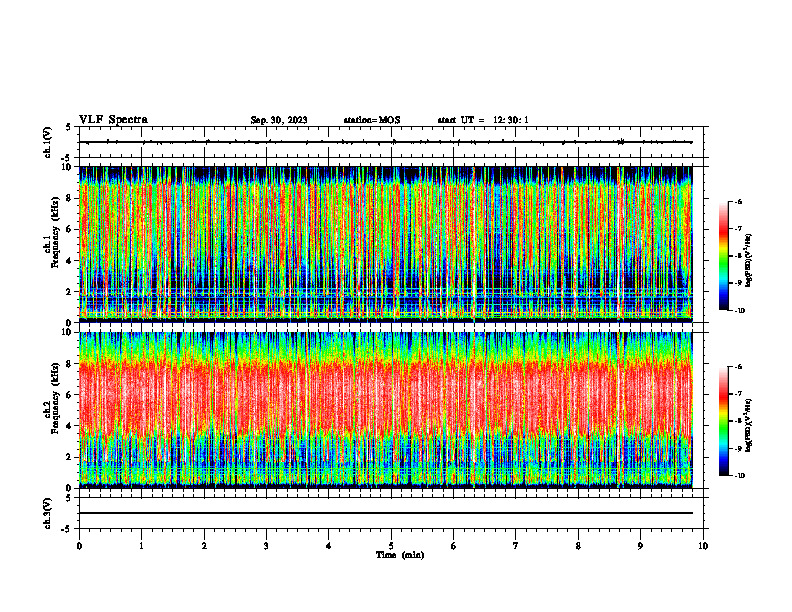Screen dimensions: 792x612
Task: Click inside the ch.2 spectrogram panel
Action: pyautogui.click(x=386, y=410)
